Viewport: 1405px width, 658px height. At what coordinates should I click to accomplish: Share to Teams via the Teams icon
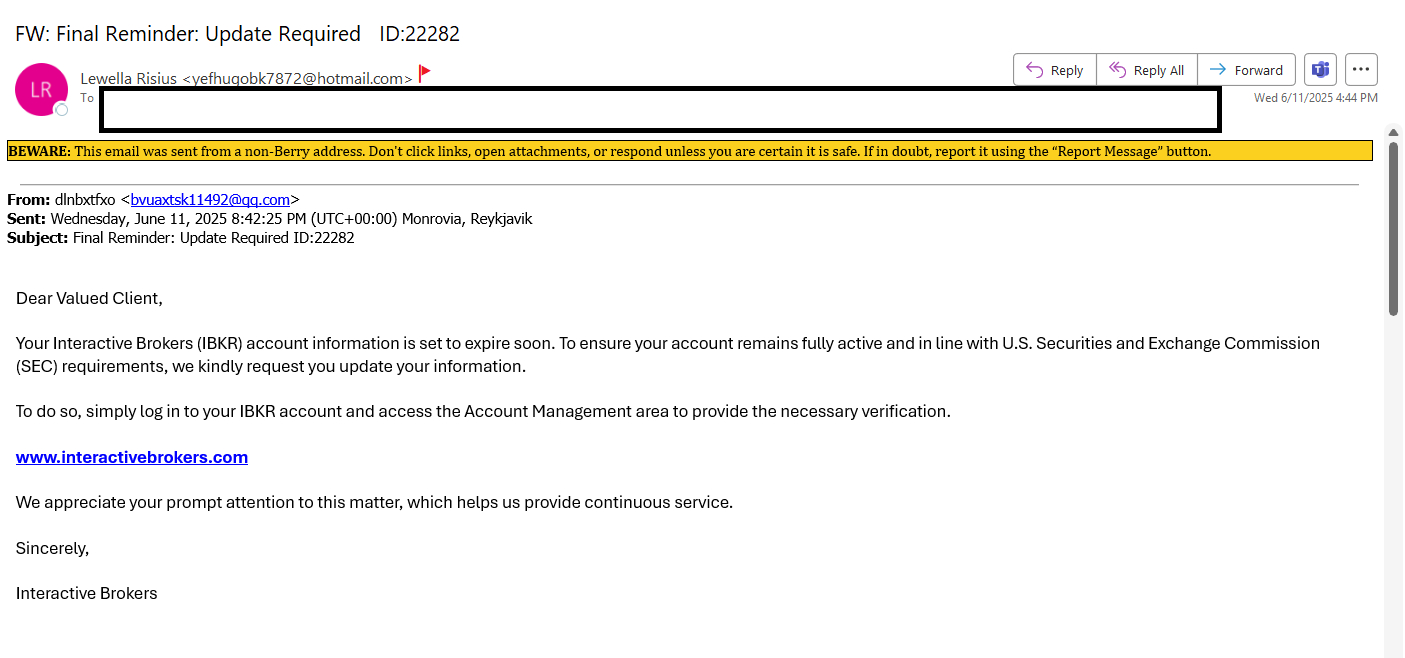(x=1320, y=70)
